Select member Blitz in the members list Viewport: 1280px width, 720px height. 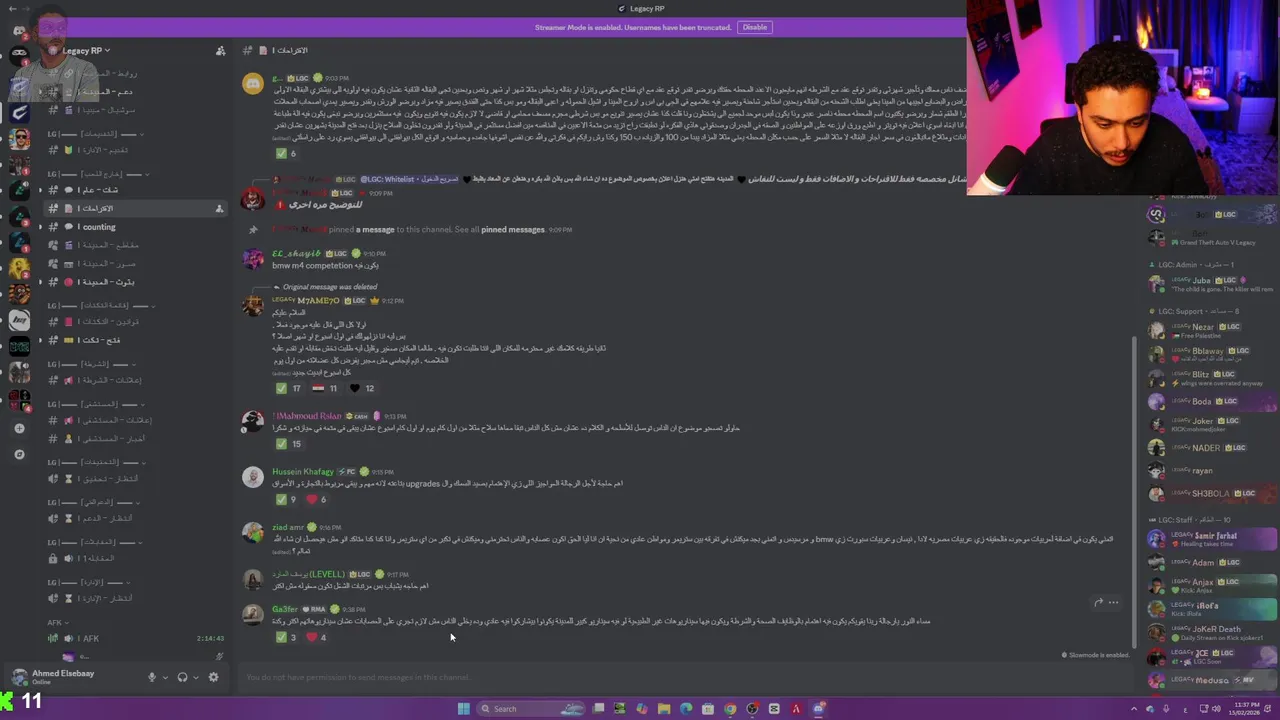tap(1212, 376)
